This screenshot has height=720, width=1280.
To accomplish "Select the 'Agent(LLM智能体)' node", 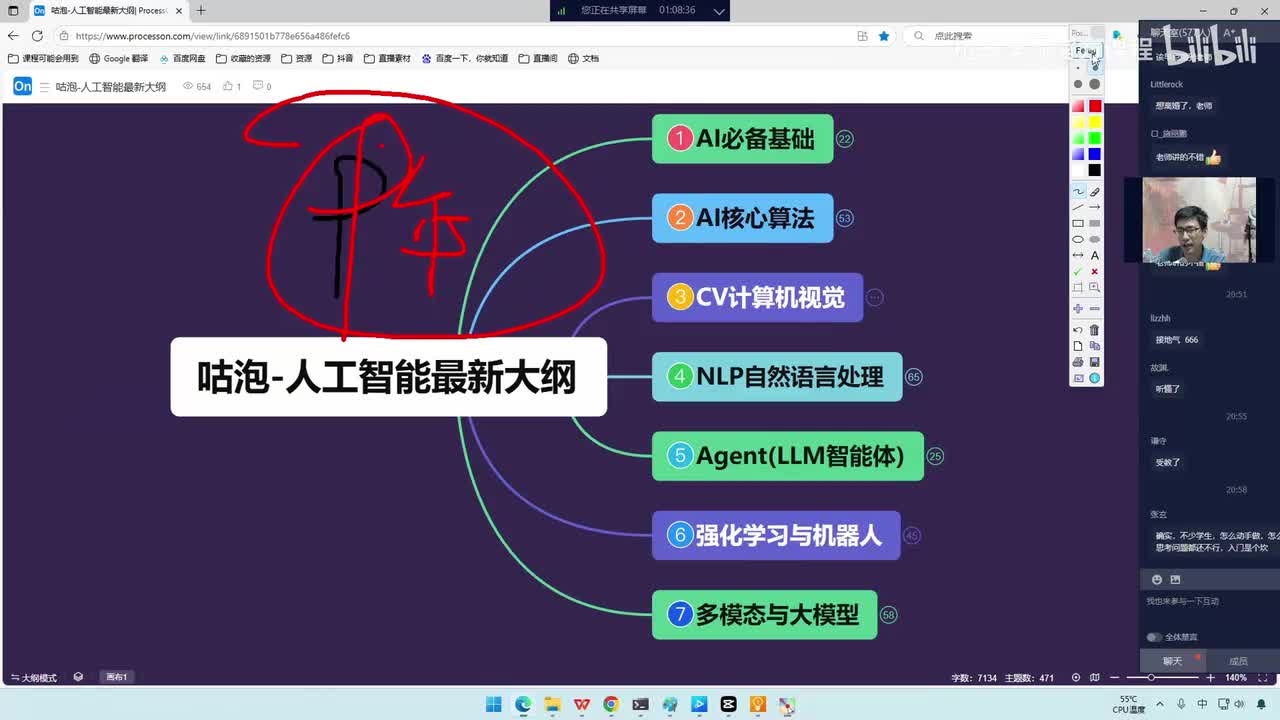I will 788,456.
